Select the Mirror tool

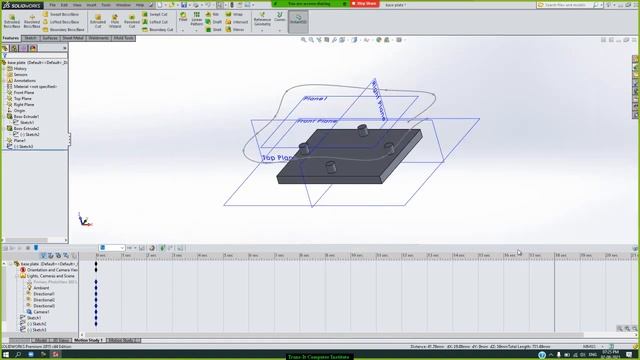pos(235,29)
